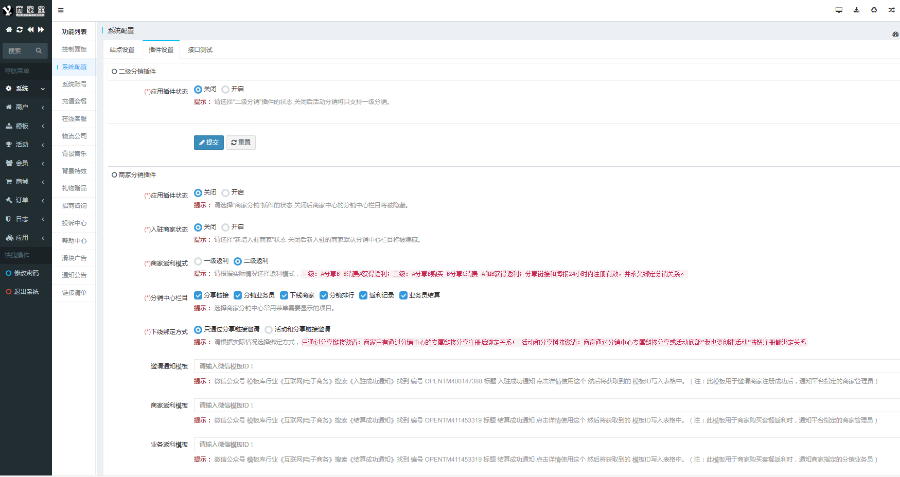This screenshot has height=477, width=900.
Task: Click the monitor icon in top-right header
Action: point(838,10)
